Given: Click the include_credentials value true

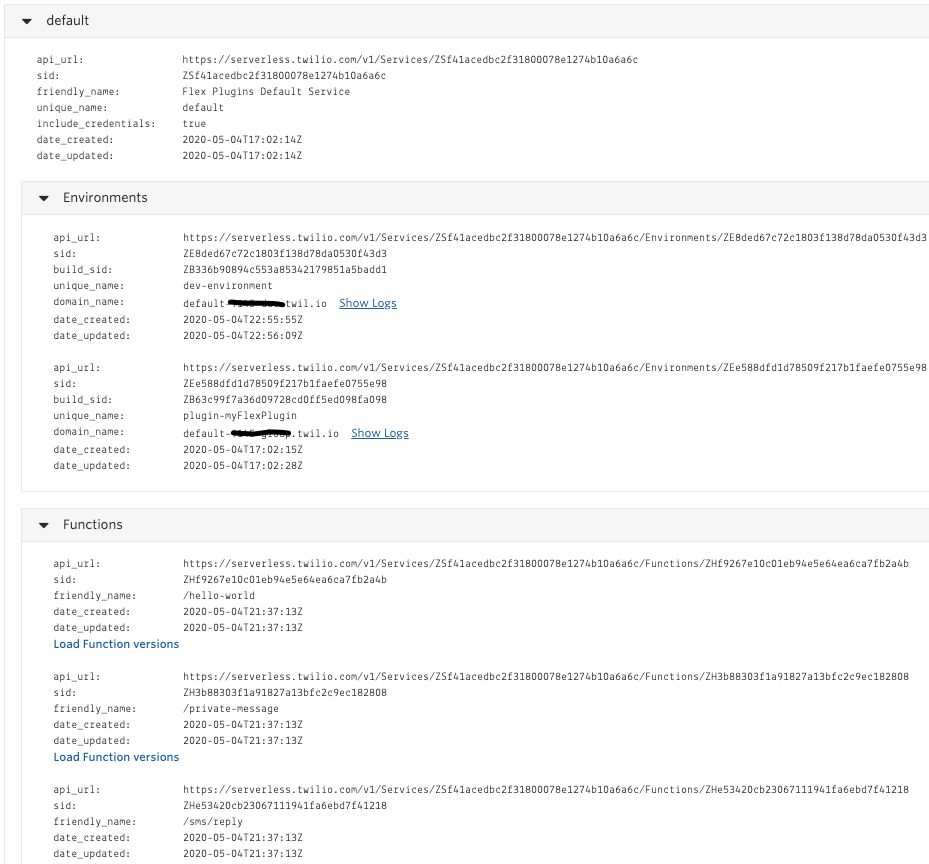Looking at the screenshot, I should 194,123.
